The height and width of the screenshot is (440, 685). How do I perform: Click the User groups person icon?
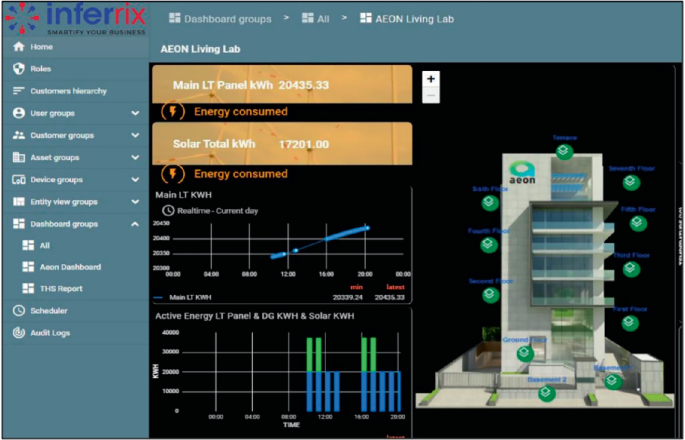click(x=19, y=113)
